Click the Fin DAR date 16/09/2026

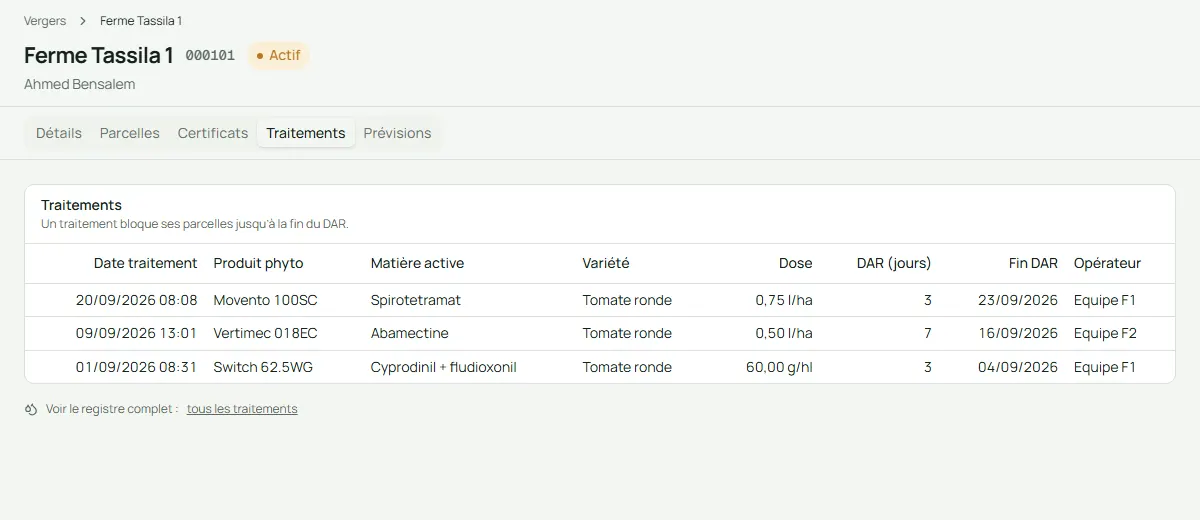point(1018,333)
